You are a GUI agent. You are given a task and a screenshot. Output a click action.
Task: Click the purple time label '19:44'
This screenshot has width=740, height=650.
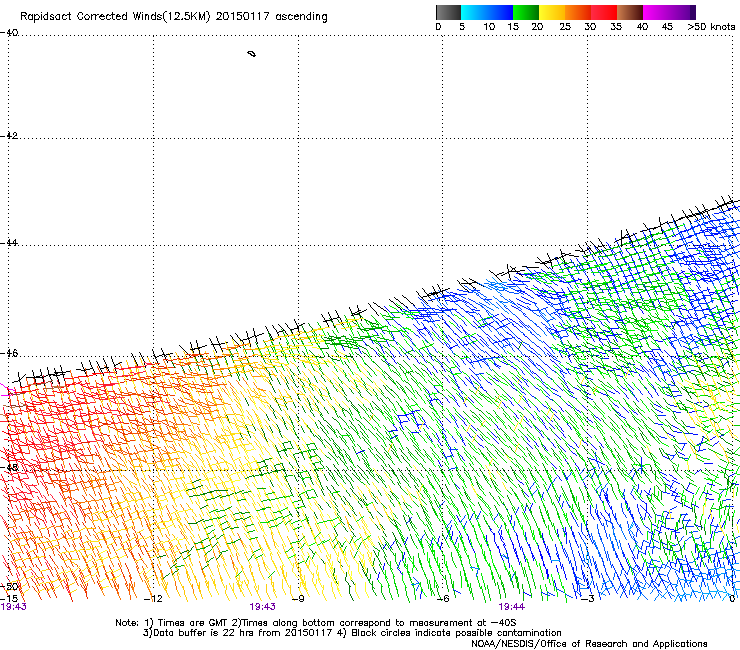click(512, 607)
